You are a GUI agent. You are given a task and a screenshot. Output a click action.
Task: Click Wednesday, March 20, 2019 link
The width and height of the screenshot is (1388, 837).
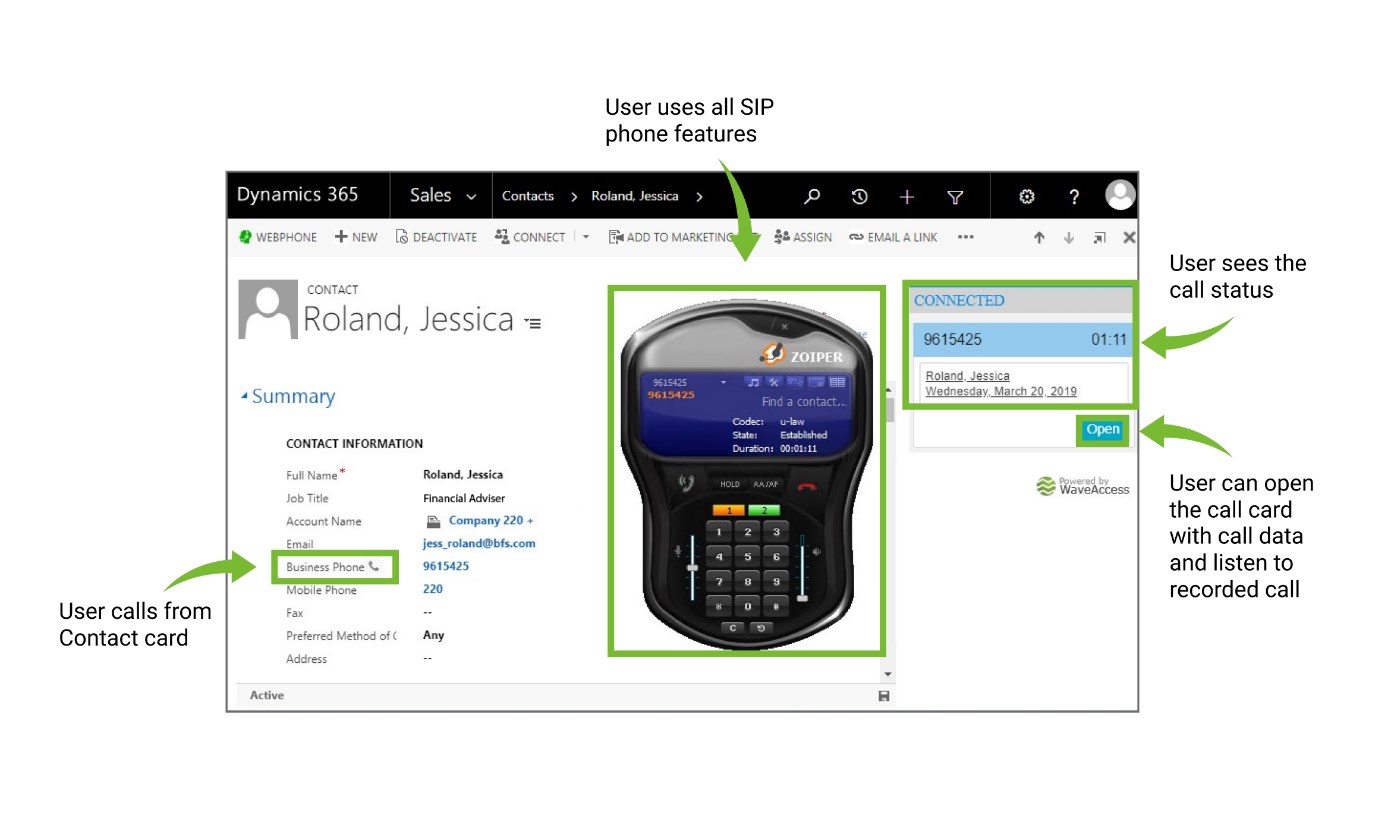tap(1001, 391)
